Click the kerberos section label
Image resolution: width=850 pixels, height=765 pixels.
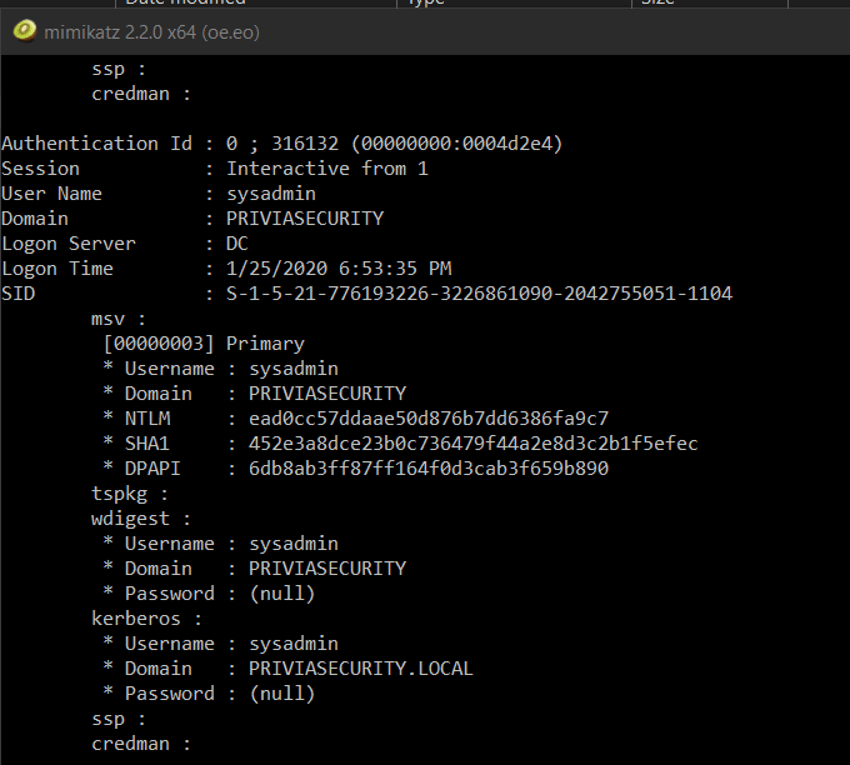[146, 619]
